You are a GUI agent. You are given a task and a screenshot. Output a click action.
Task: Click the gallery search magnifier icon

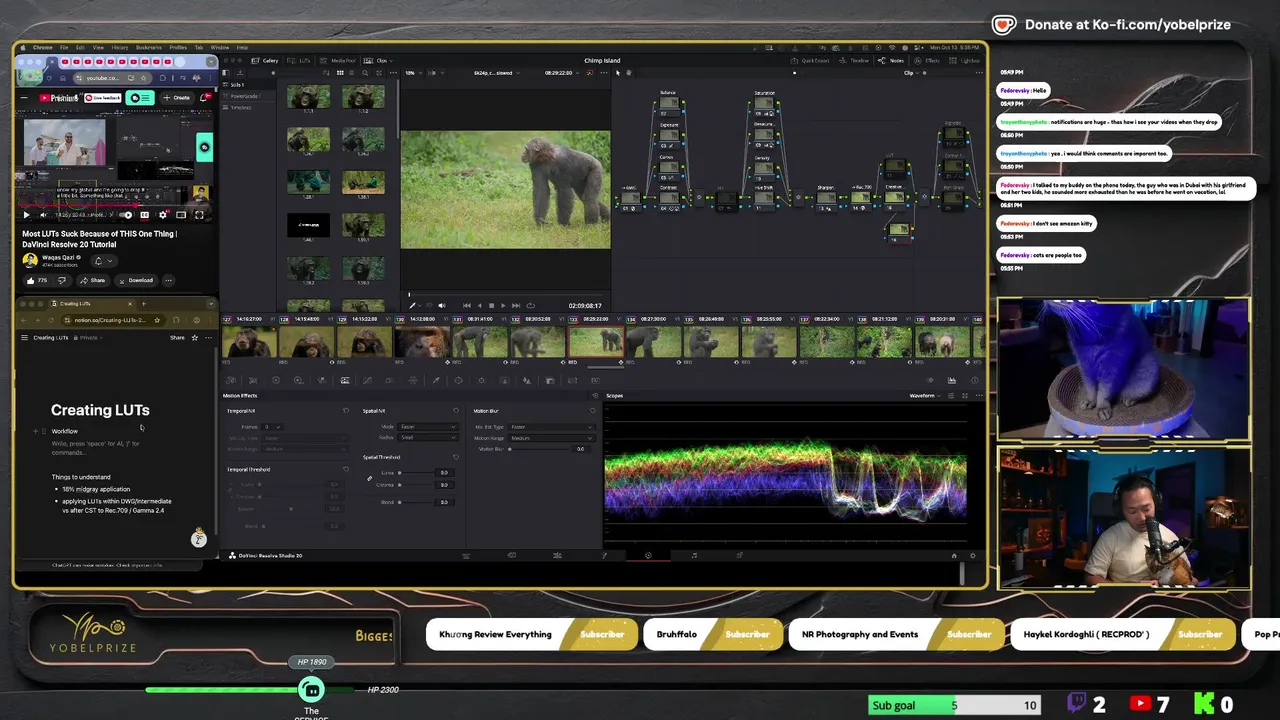[x=365, y=73]
